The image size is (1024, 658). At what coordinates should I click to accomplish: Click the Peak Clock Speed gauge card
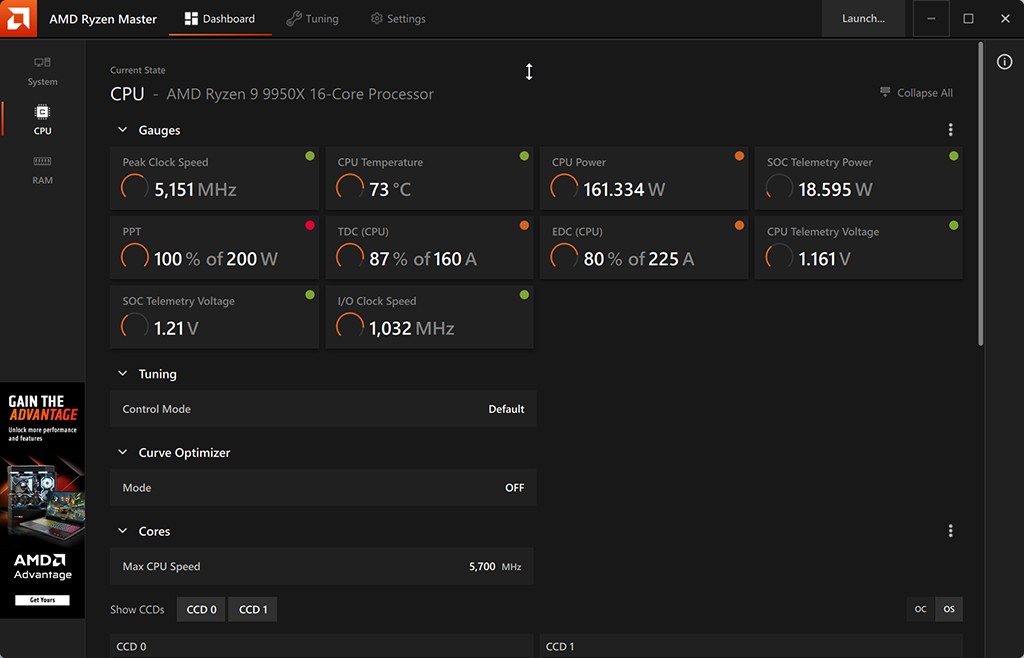coord(214,178)
